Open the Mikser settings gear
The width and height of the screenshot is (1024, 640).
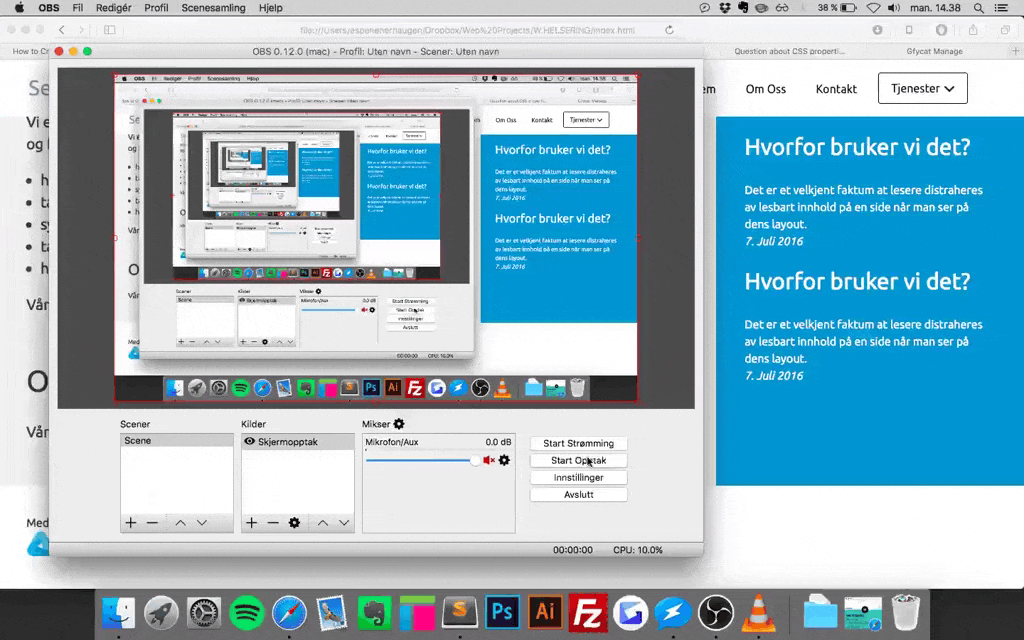(399, 425)
